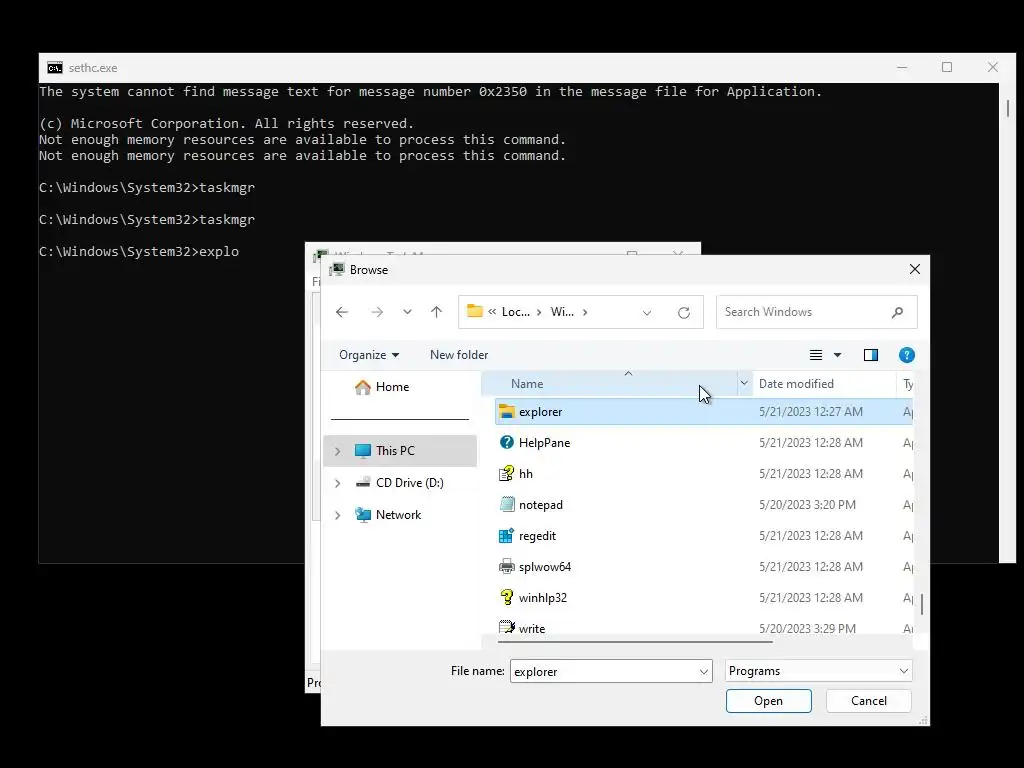Expand the address bar path history dropdown
Screen dimensions: 1024x768
pos(647,312)
